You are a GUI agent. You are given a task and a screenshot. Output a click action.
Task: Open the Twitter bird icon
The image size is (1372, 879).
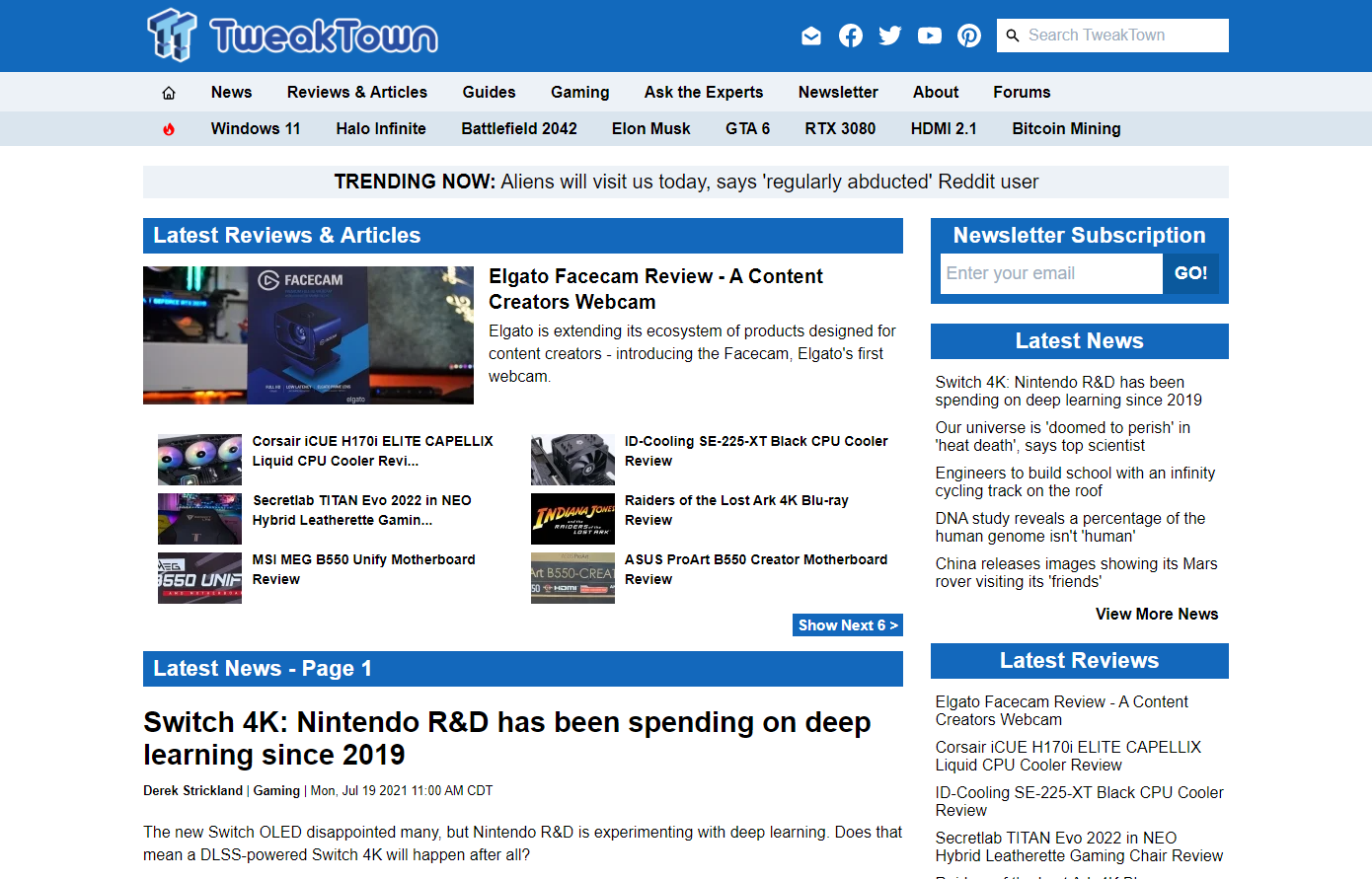tap(890, 36)
